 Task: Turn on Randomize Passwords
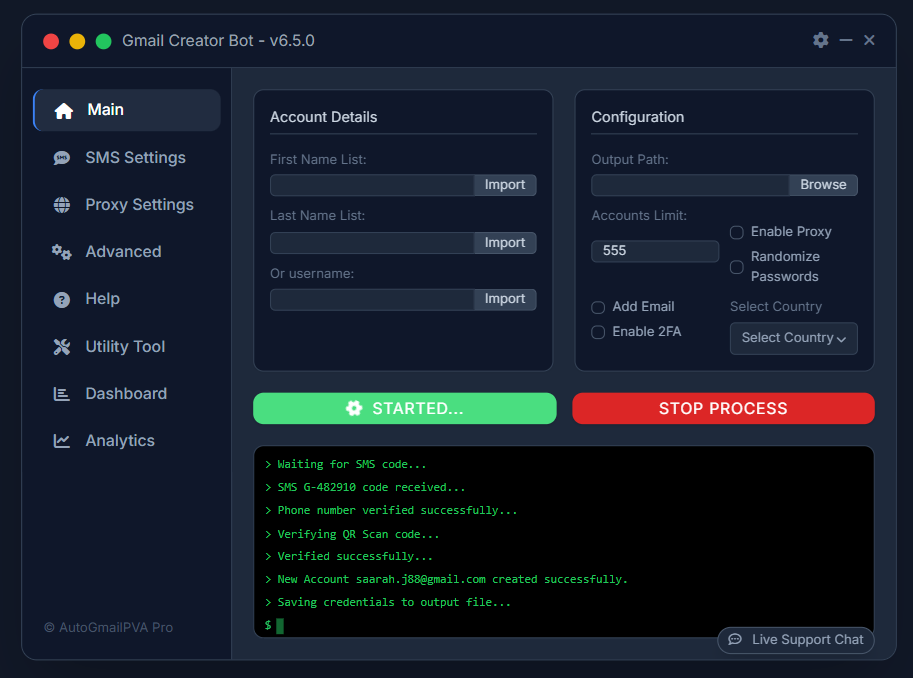pyautogui.click(x=736, y=266)
